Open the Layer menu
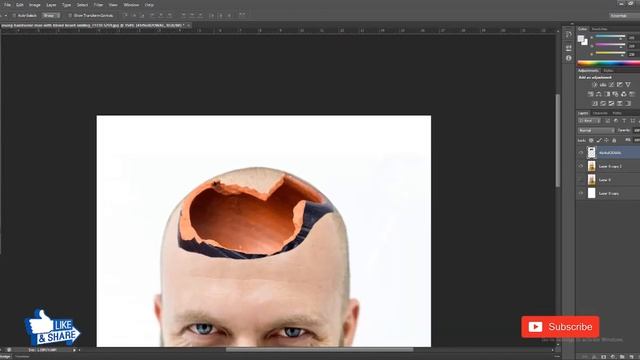 pyautogui.click(x=51, y=5)
